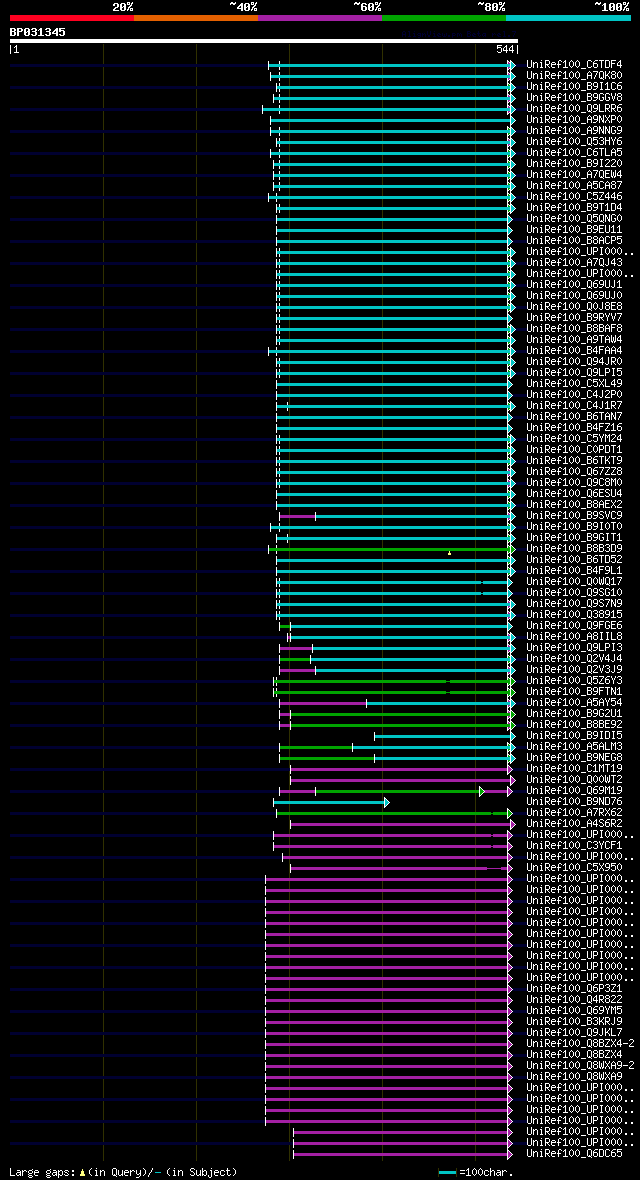Open hit UniRef100_C0PDT1
Image resolution: width=640 pixels, height=1180 pixels.
tap(574, 450)
